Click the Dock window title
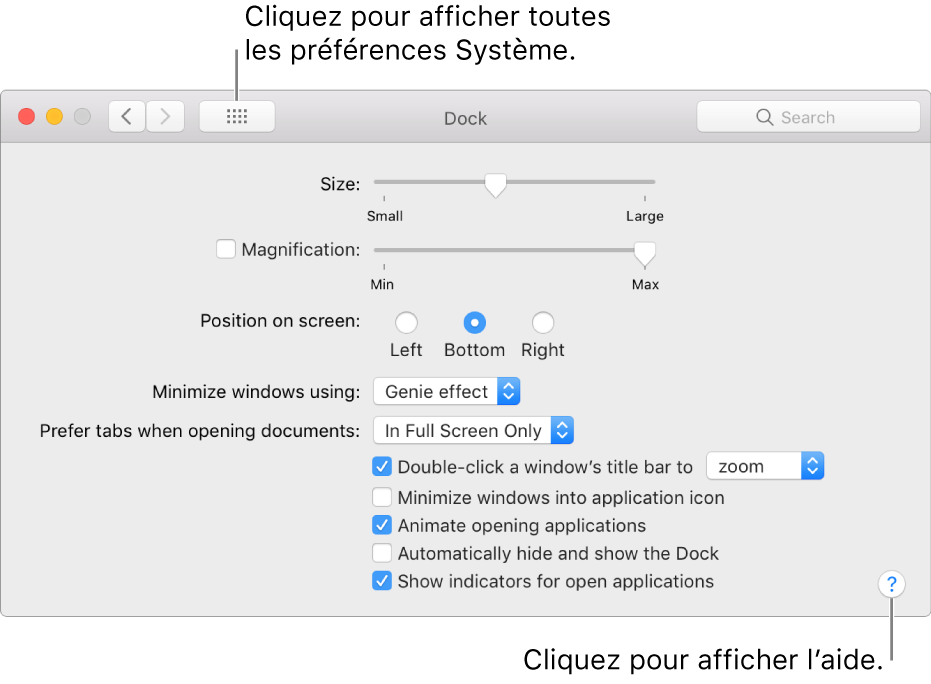This screenshot has height=684, width=931. 466,118
